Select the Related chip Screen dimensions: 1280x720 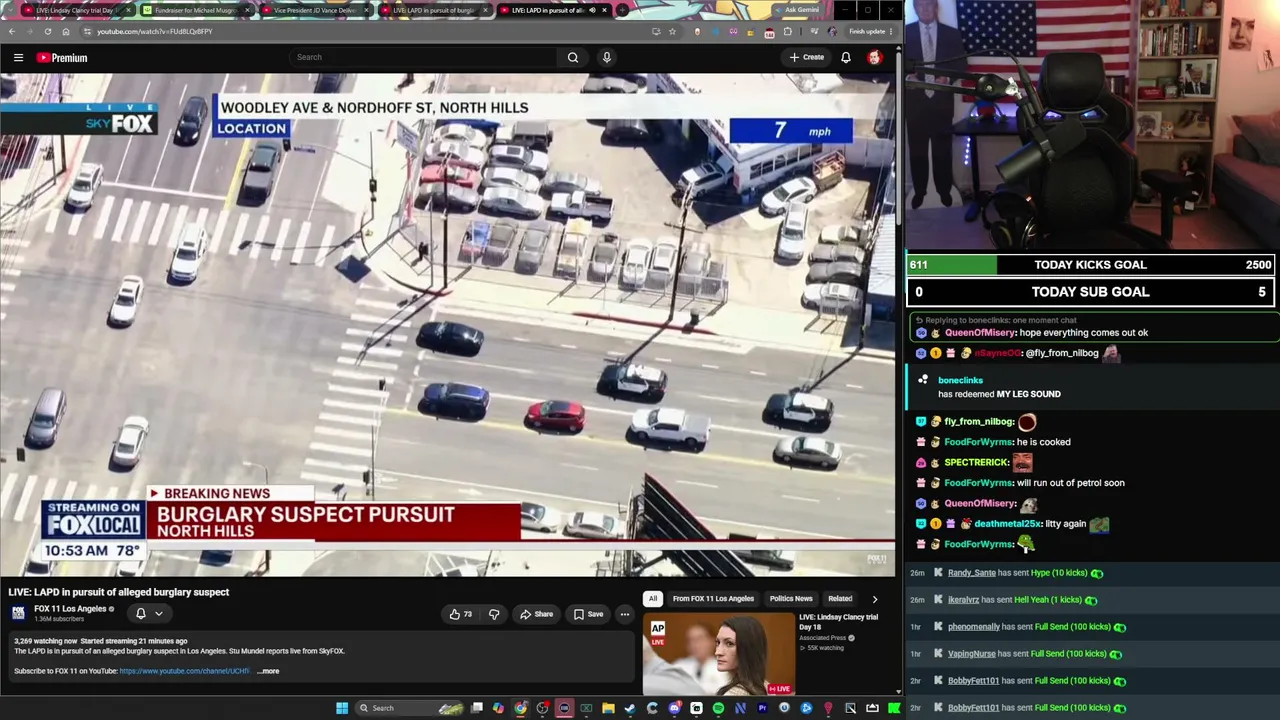840,599
